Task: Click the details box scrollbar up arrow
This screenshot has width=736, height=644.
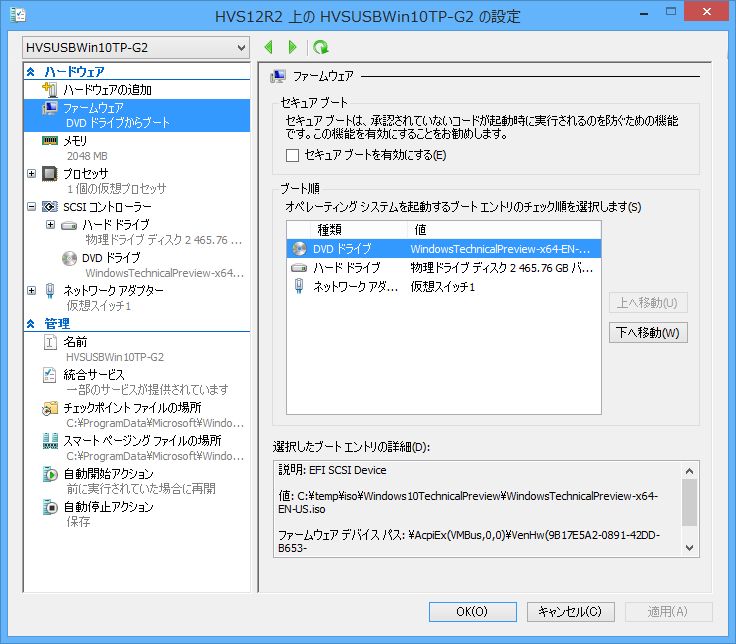Action: tap(690, 471)
